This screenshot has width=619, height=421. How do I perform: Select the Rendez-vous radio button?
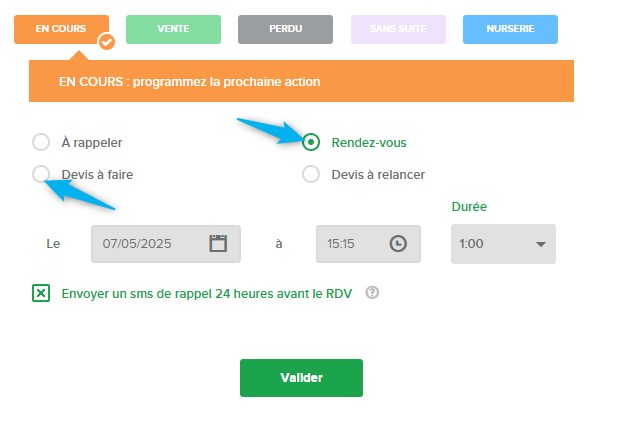pyautogui.click(x=311, y=142)
